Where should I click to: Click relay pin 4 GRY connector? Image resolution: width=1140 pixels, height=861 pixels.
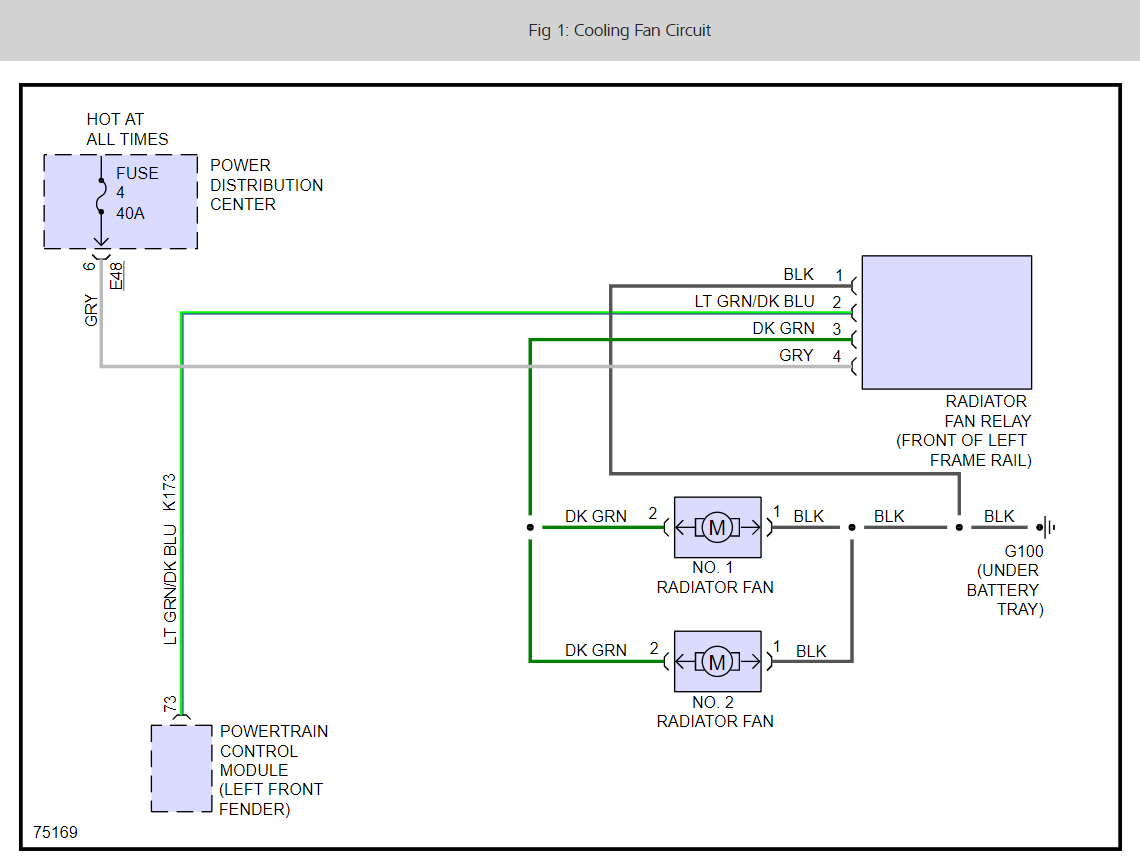point(852,367)
